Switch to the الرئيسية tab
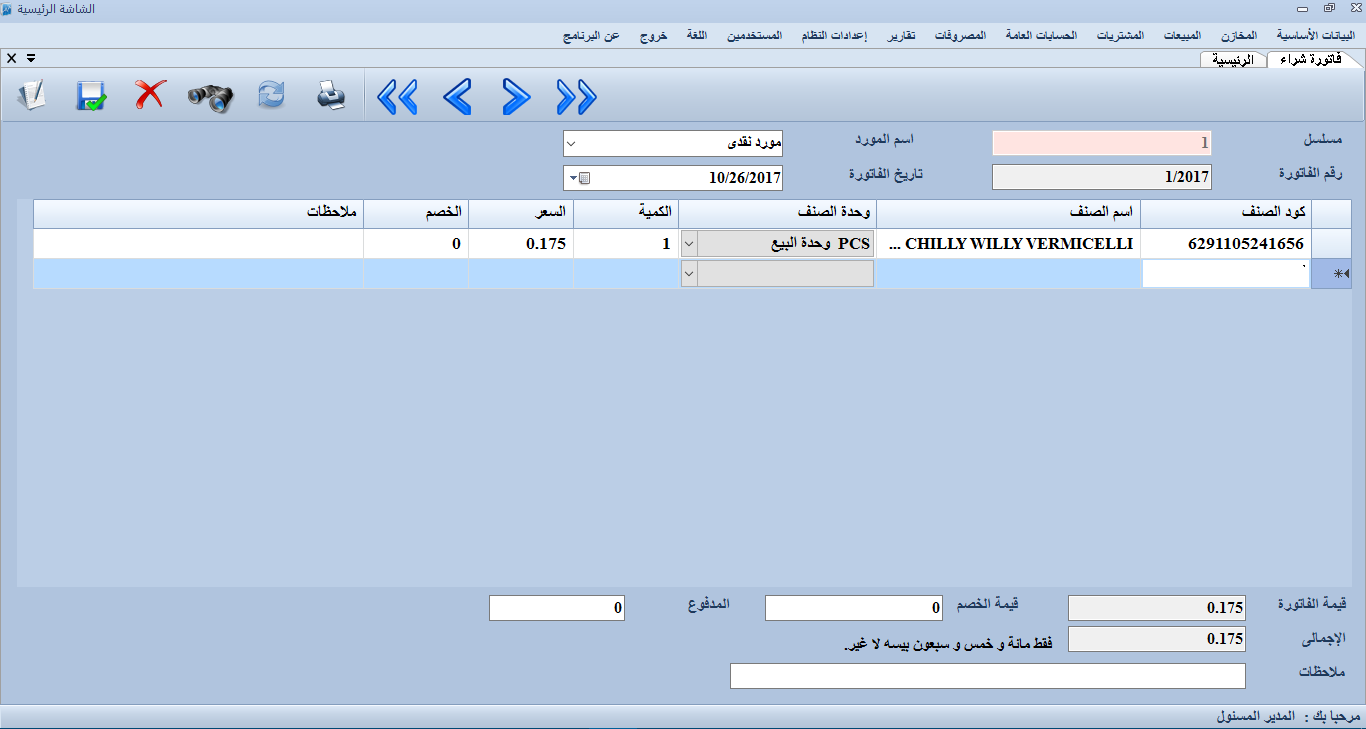 [x=1232, y=60]
